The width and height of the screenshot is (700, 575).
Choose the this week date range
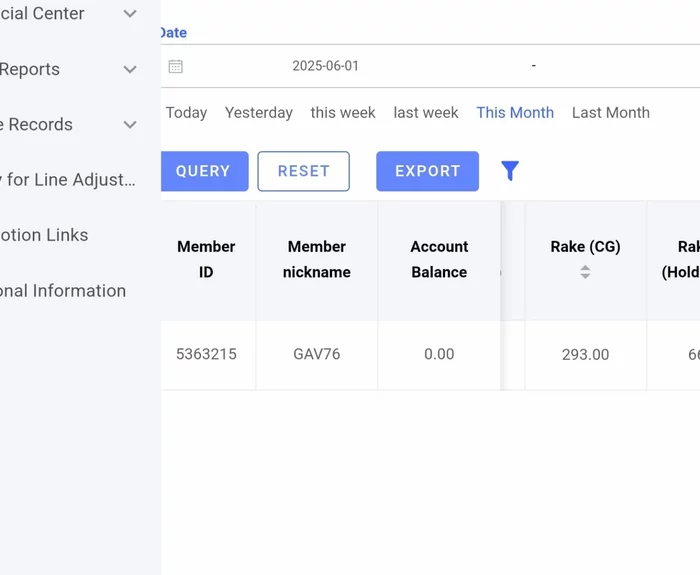point(343,112)
